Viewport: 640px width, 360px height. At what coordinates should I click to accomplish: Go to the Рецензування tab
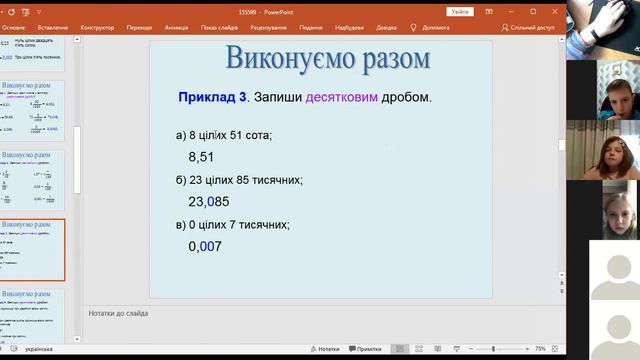coord(269,28)
